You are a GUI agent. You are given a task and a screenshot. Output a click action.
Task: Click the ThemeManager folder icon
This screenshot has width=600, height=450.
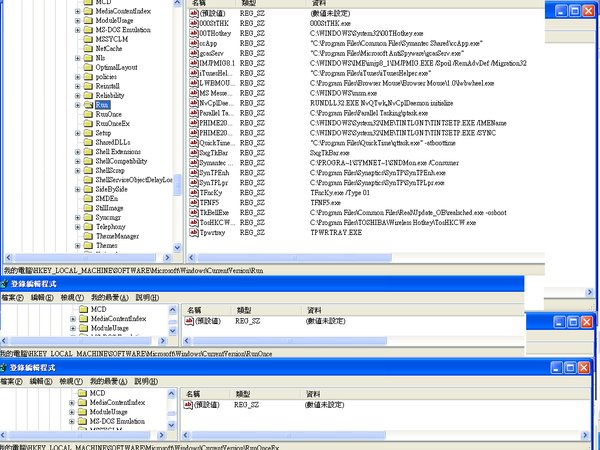[x=88, y=236]
